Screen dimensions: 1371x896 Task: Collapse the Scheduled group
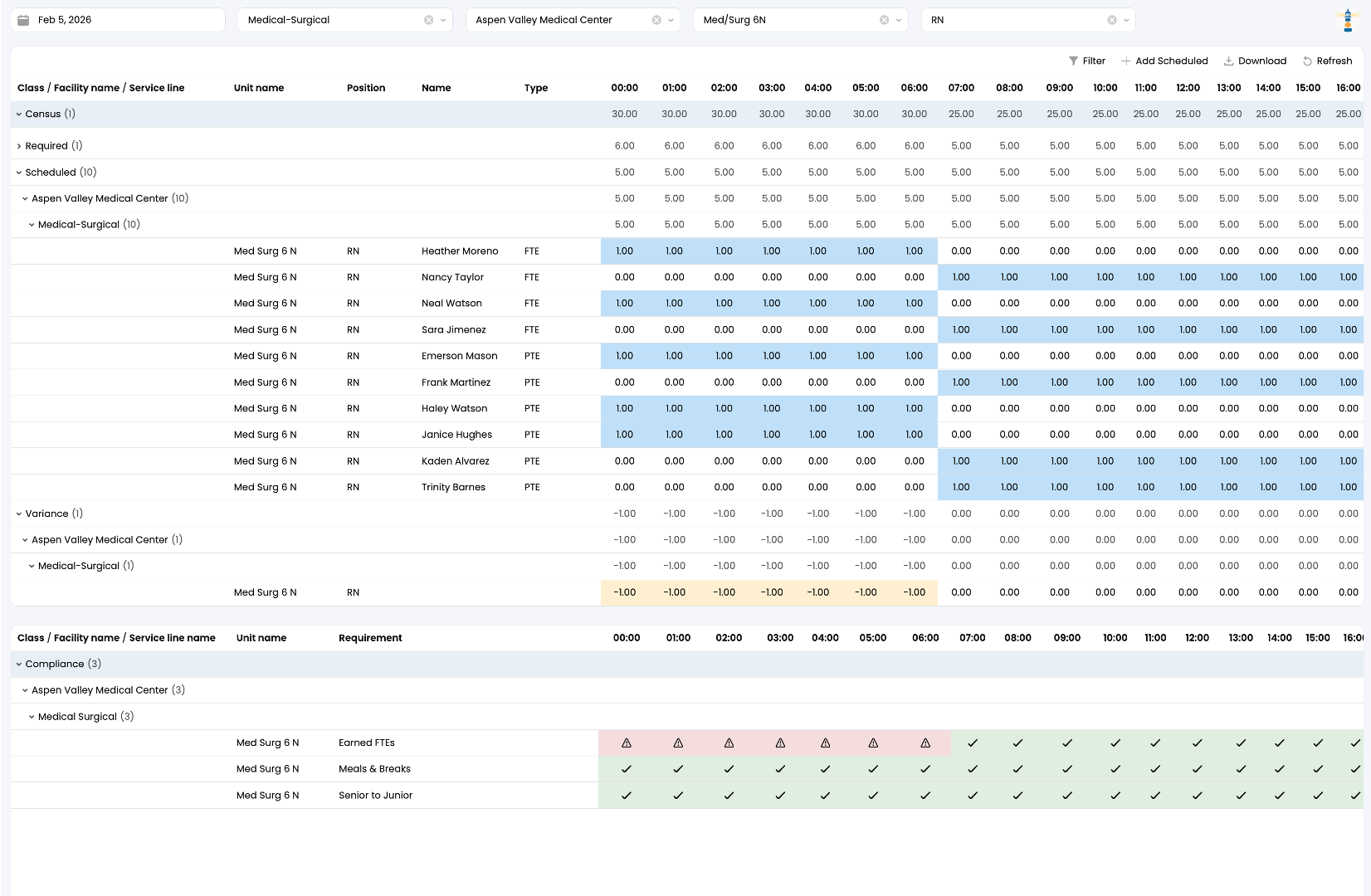coord(19,173)
